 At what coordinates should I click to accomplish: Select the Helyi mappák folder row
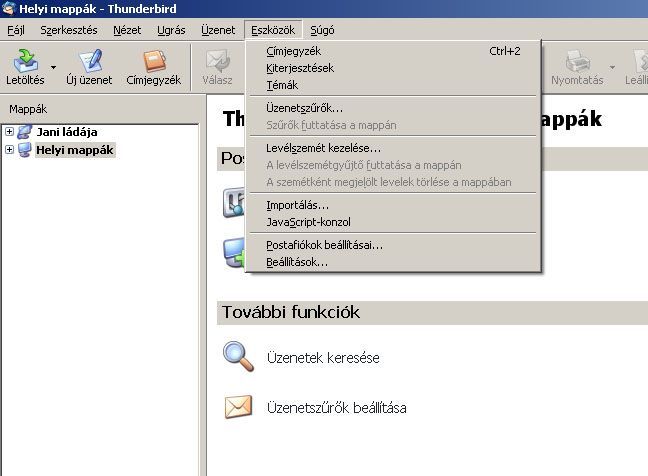pos(75,150)
